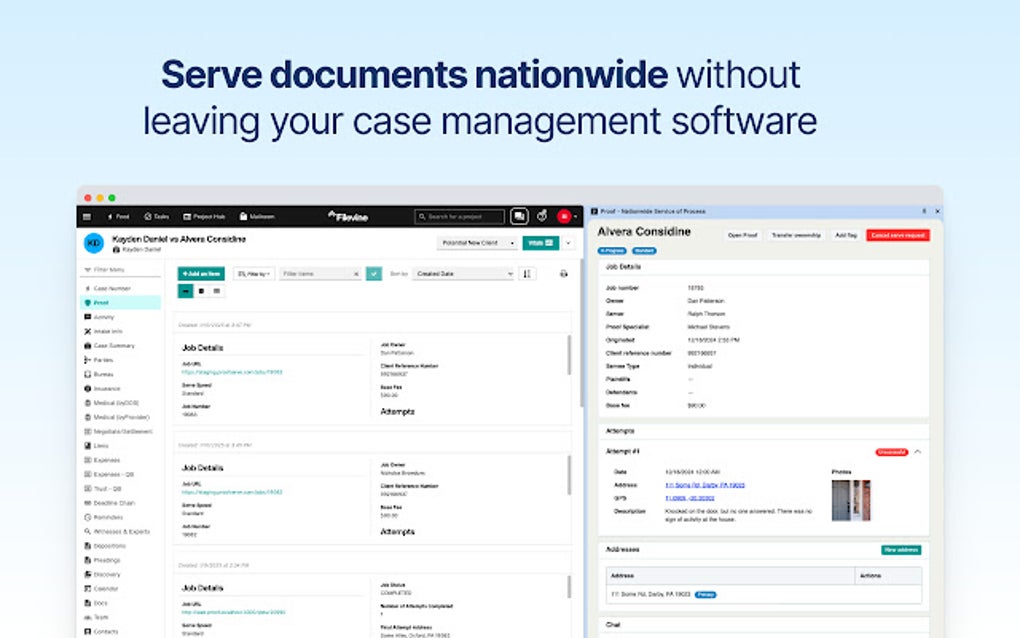
Task: Click the print icon in the toolbar
Action: [x=563, y=273]
